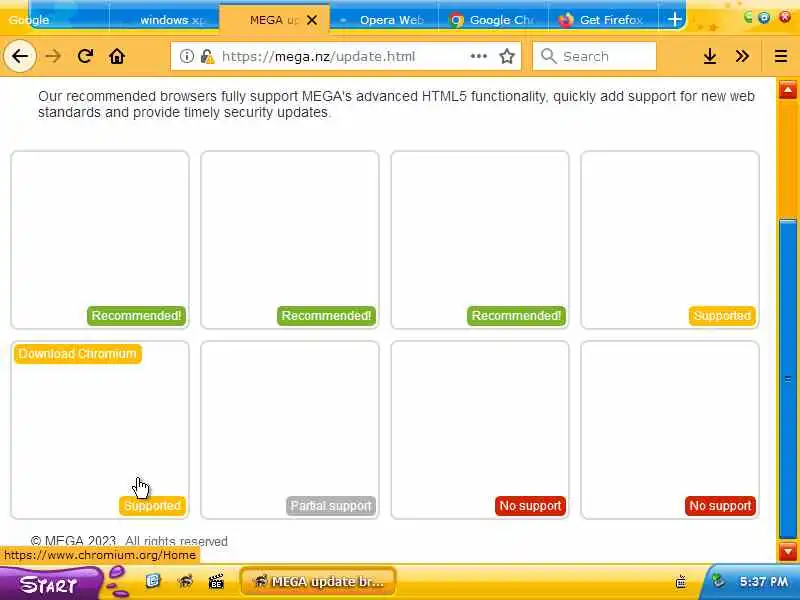Open a new tab with the plus button
800x600 pixels.
674,20
